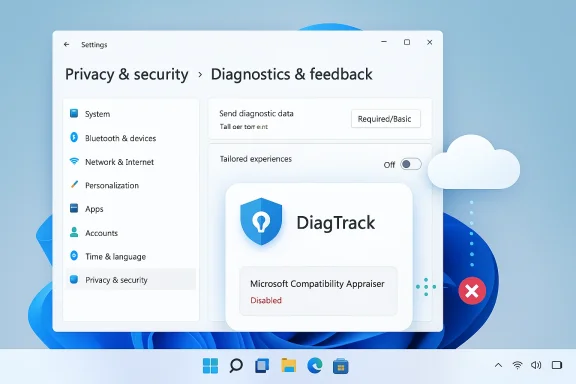The width and height of the screenshot is (576, 384).
Task: Click the Wi-Fi icon beside Network & Internet
Action: pyautogui.click(x=74, y=161)
